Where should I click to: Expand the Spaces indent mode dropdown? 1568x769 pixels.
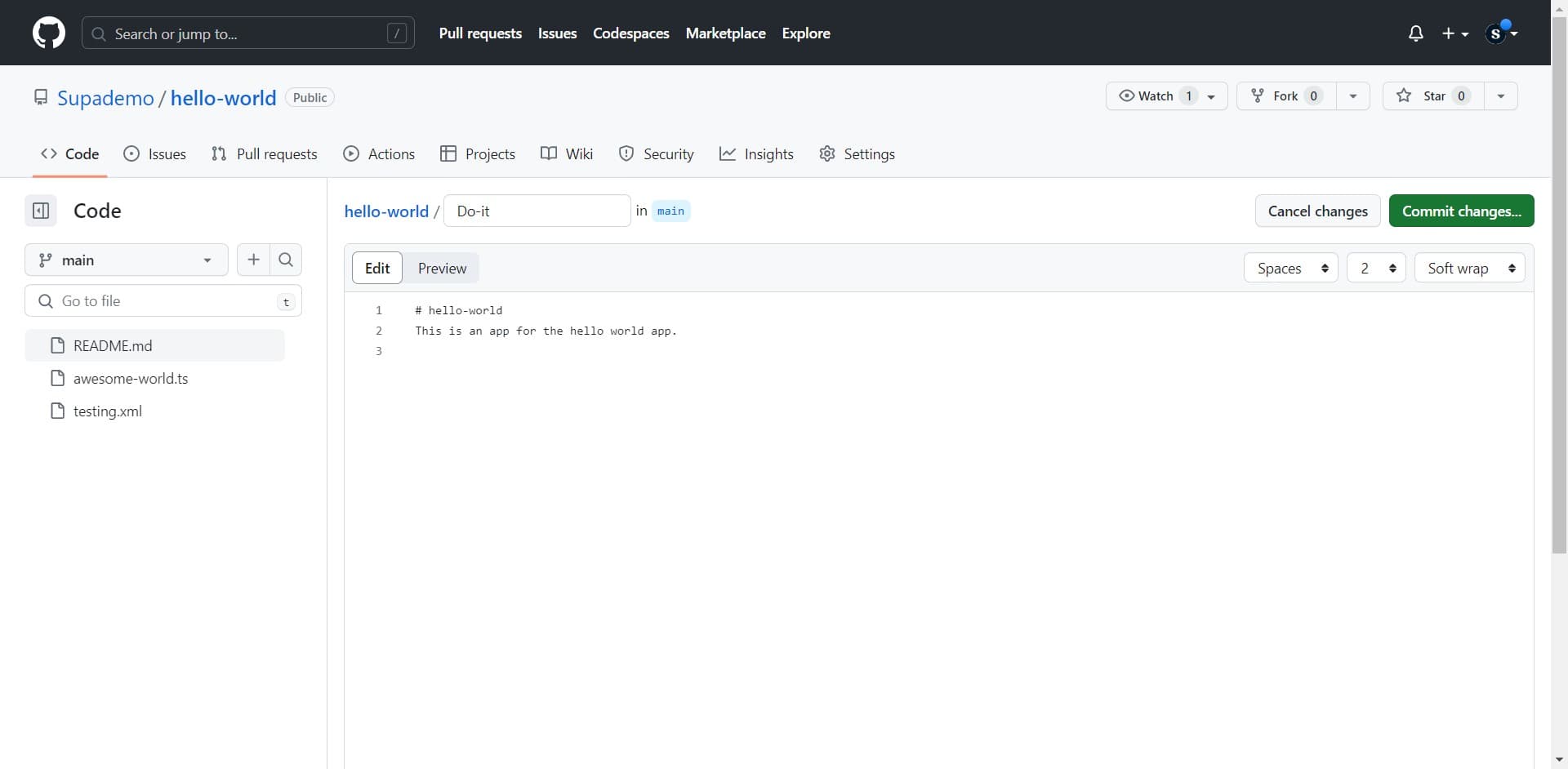[x=1290, y=268]
